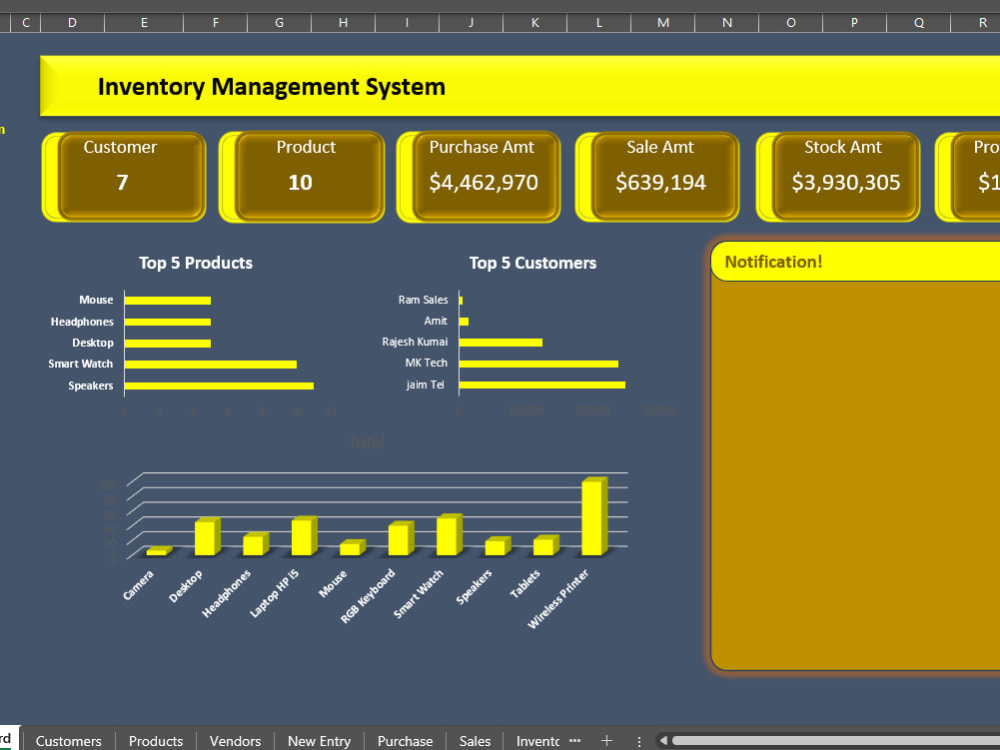Click the Customer count card

click(124, 177)
